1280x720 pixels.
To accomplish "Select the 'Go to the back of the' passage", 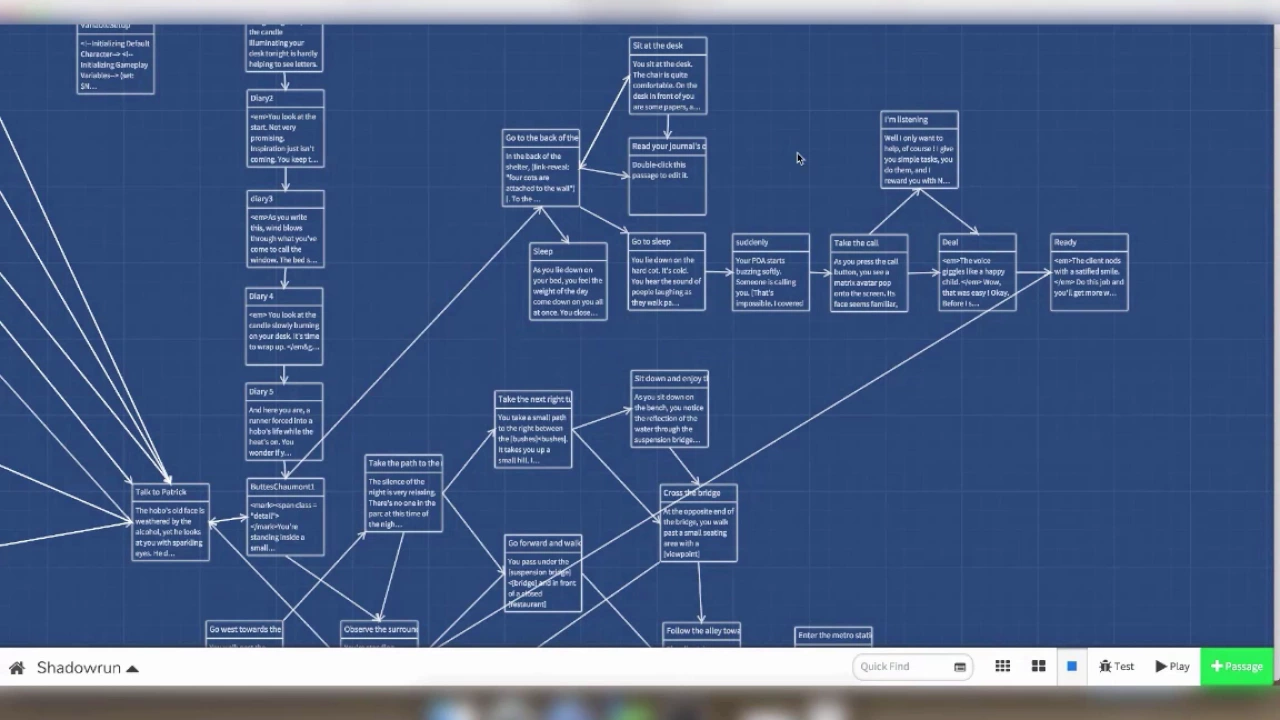I will pos(541,168).
